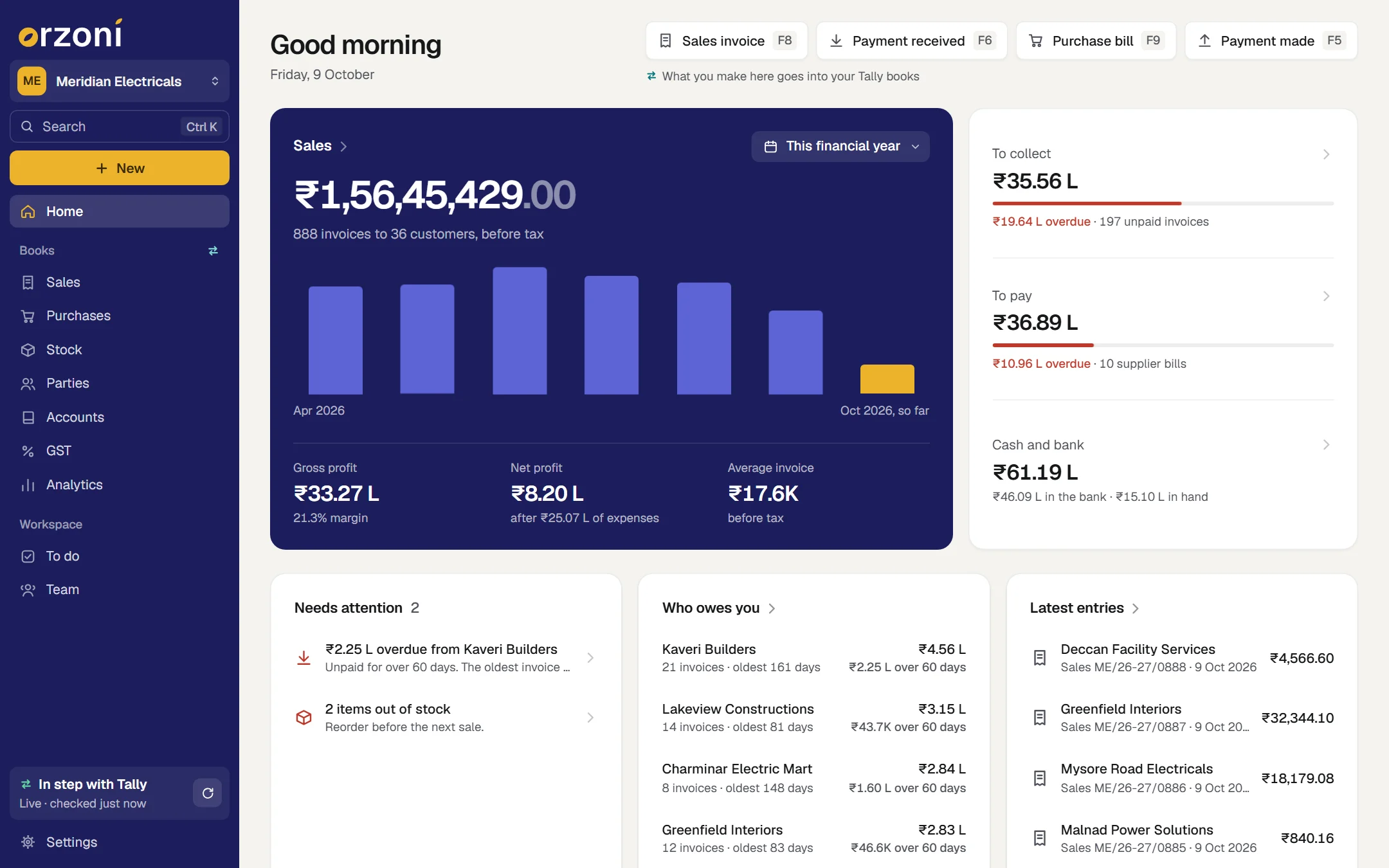Screen dimensions: 1389x868
Task: Open the 2 items out of stock chevron
Action: tap(590, 718)
